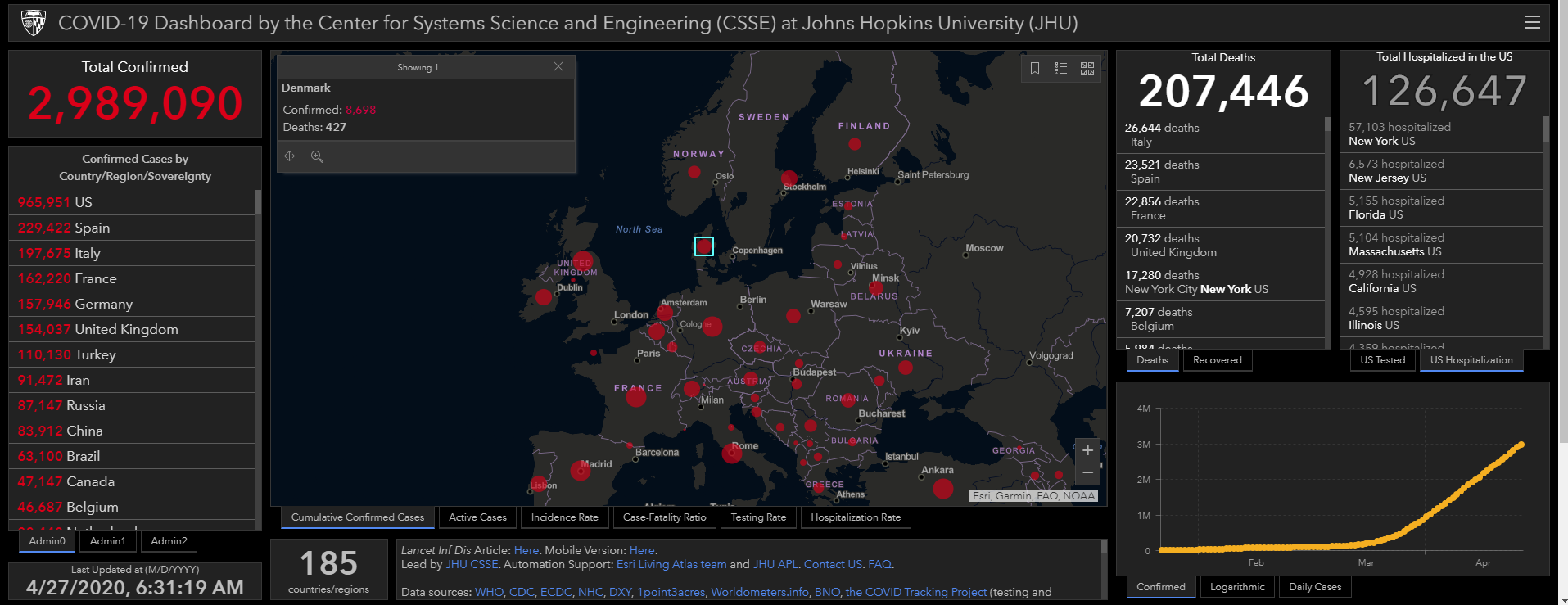Select the Confirmed chart tab

pyautogui.click(x=1161, y=587)
